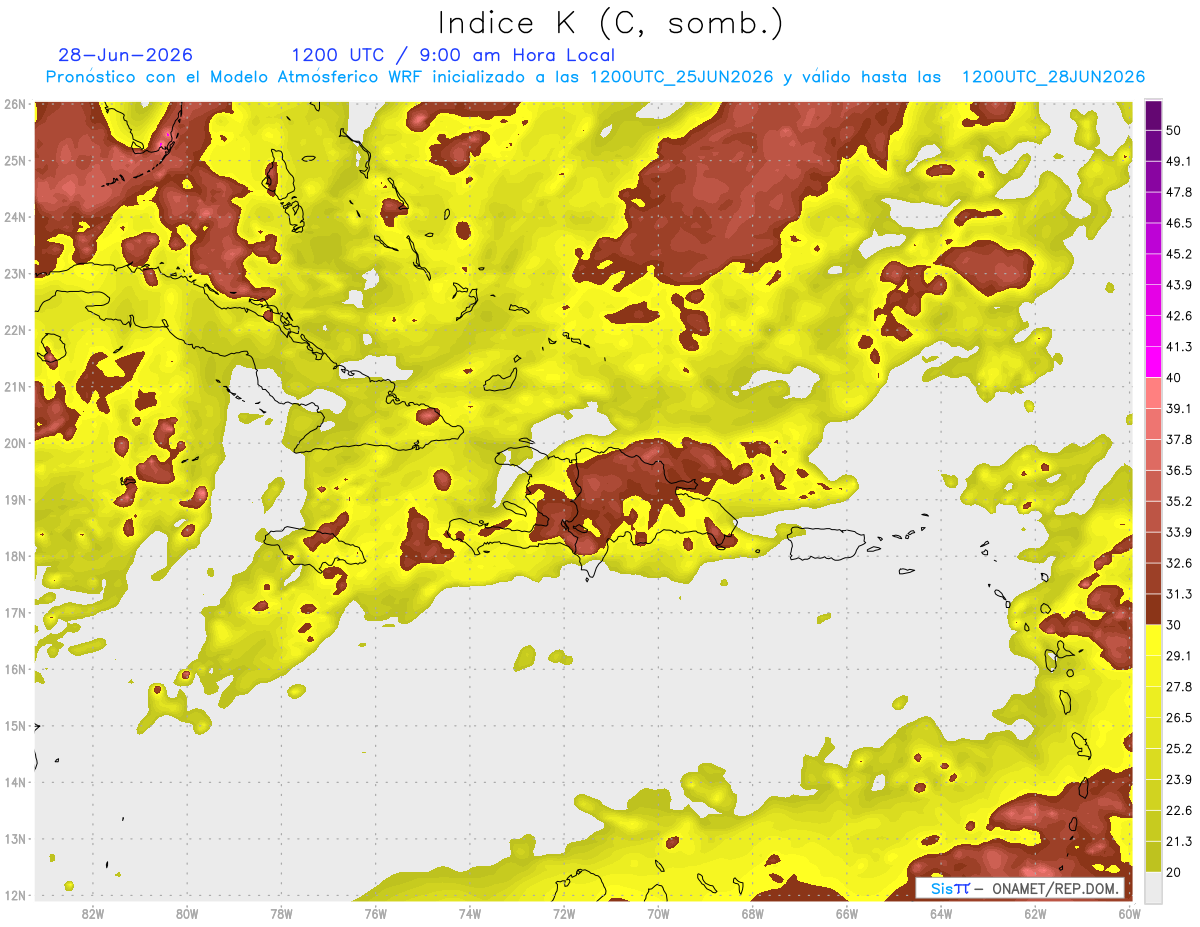Click the '22N' latitude label

tap(15, 330)
